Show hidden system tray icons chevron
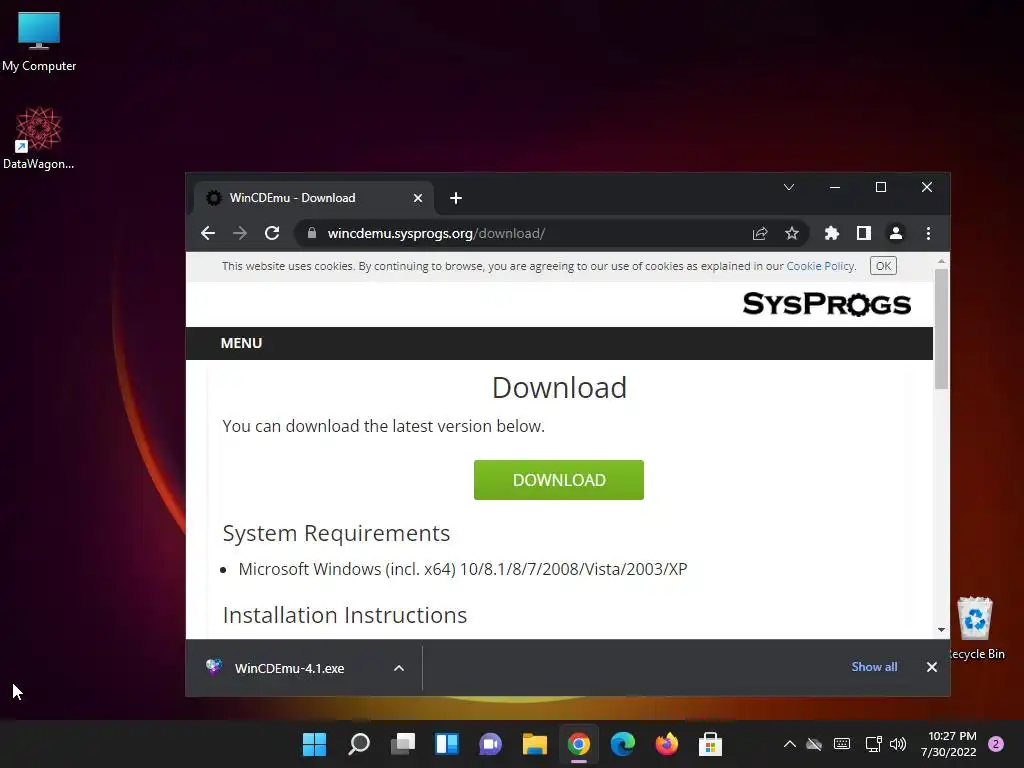Image resolution: width=1024 pixels, height=768 pixels. pos(790,744)
